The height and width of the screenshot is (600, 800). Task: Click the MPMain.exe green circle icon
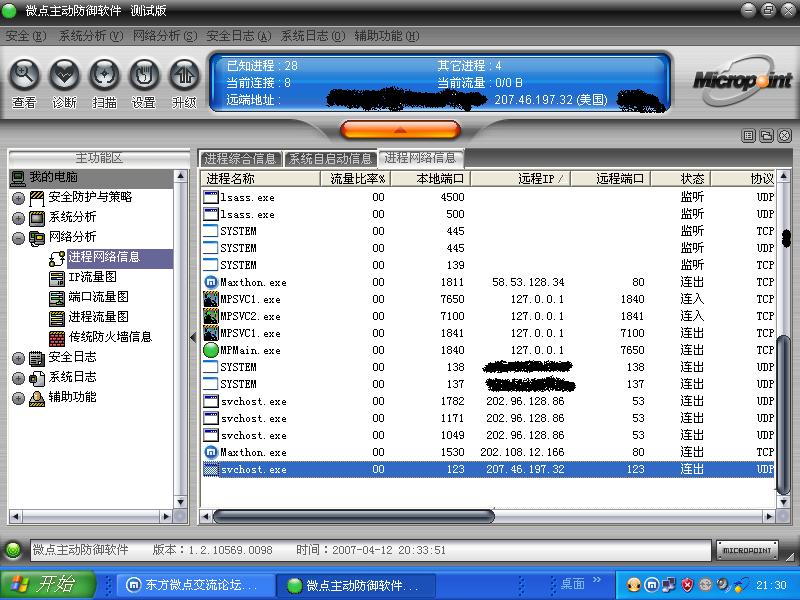[x=211, y=350]
